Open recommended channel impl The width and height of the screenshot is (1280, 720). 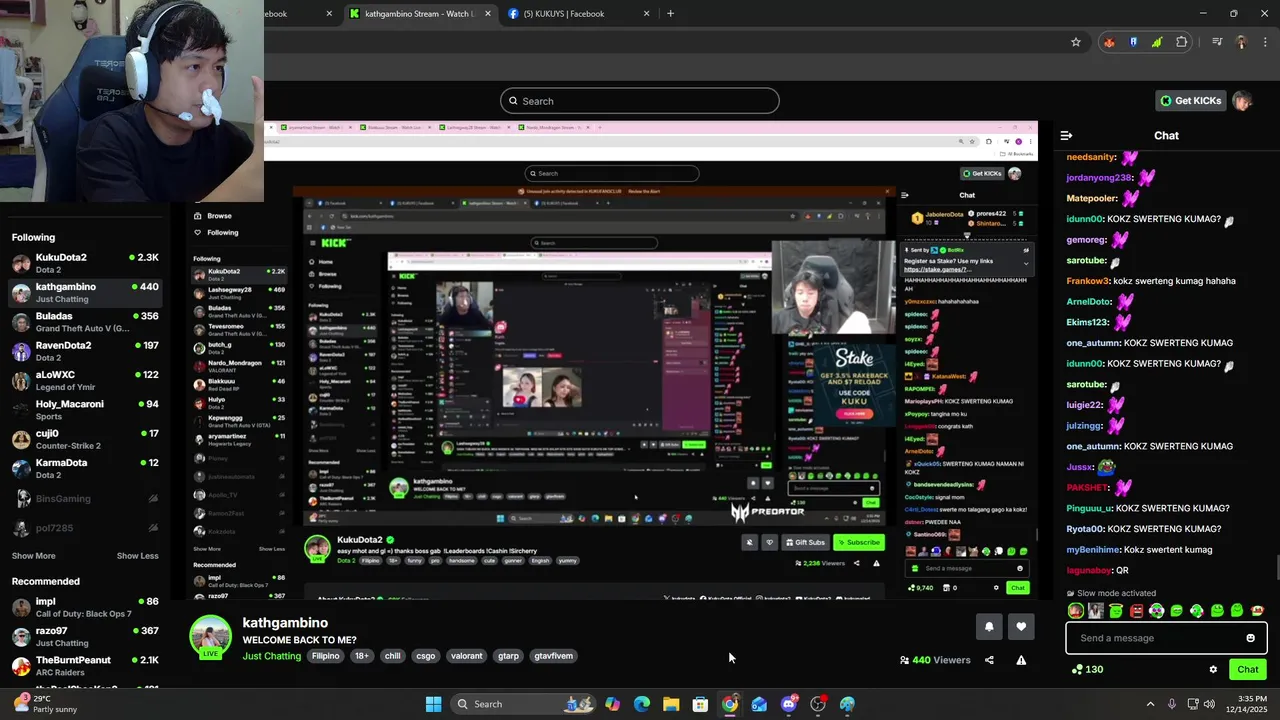85,607
